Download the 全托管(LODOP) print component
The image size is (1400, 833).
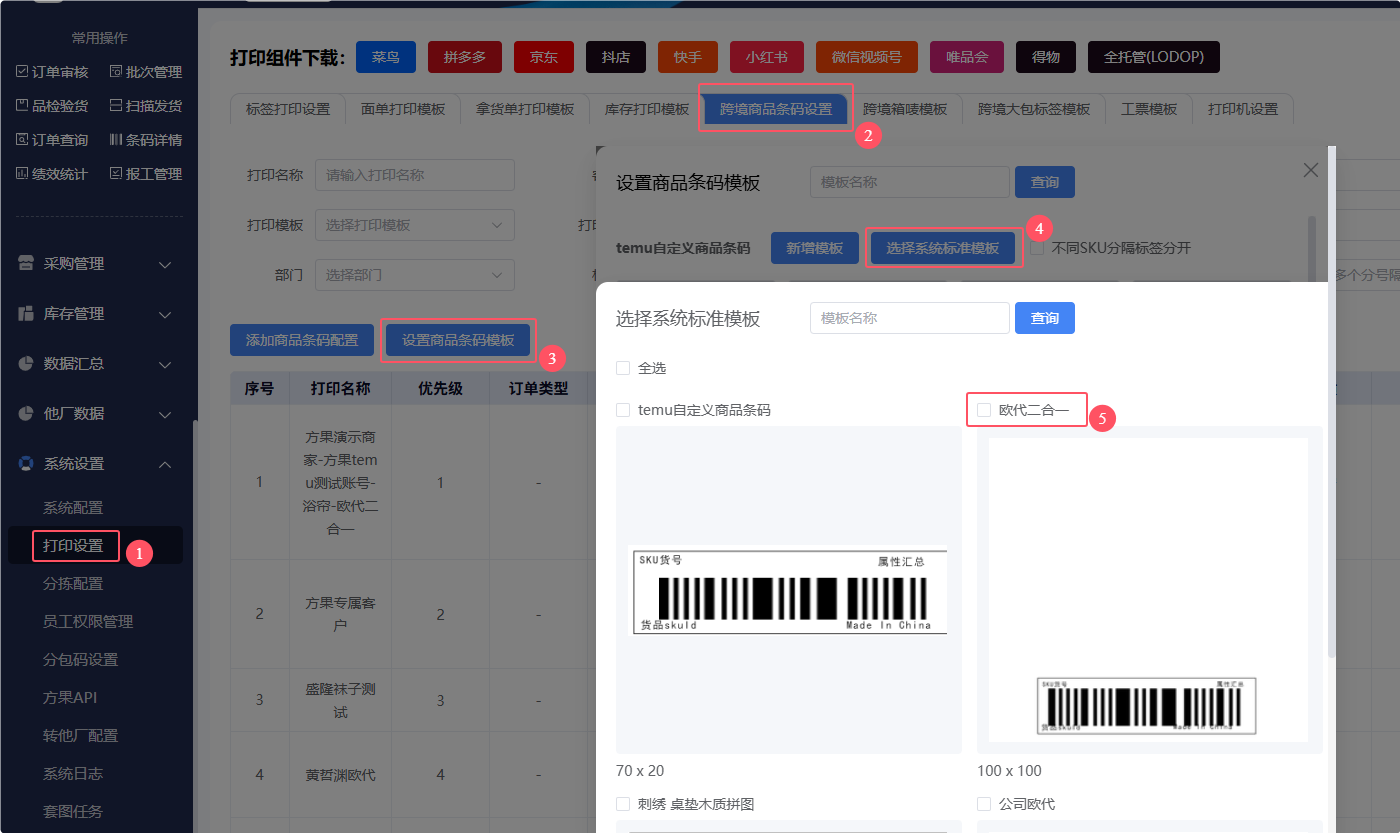click(x=1154, y=57)
